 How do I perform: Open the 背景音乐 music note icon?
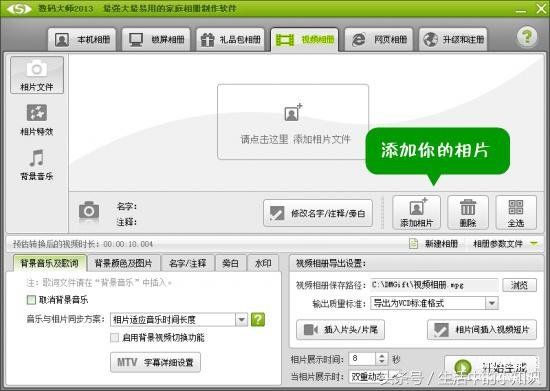[x=37, y=165]
